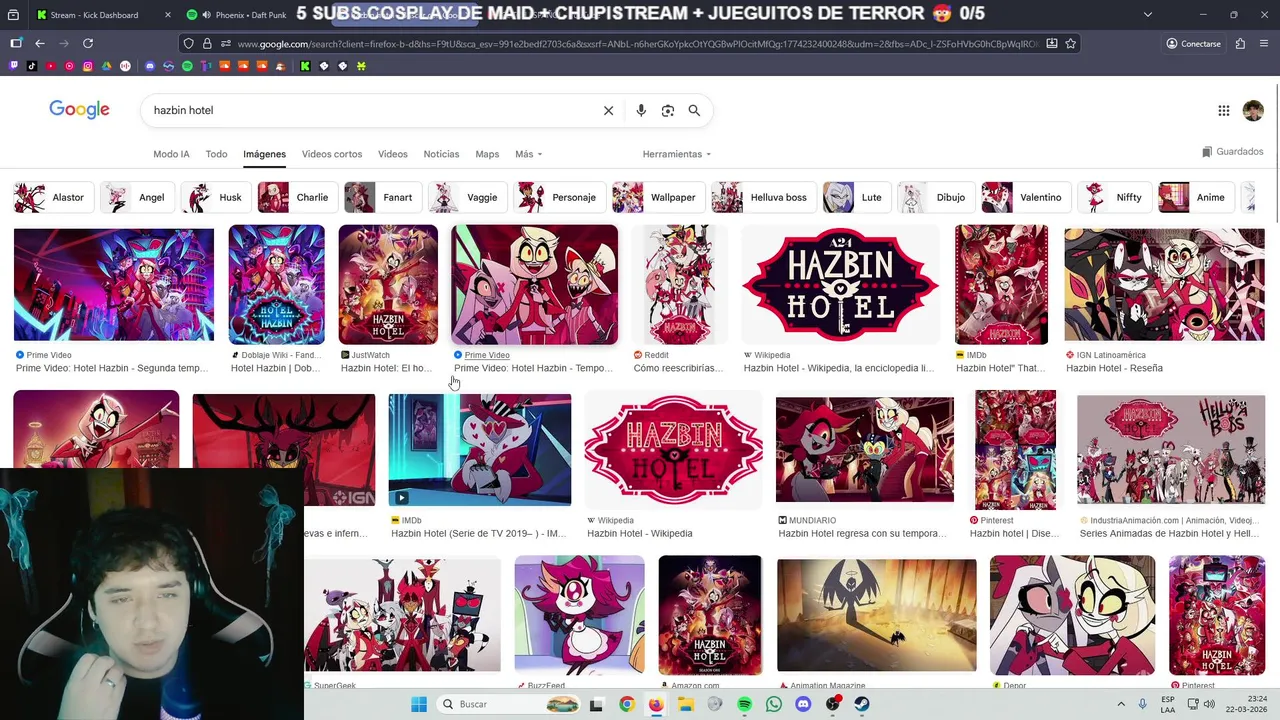Open the MUNDIARIO result thumbnail
1280x720 pixels.
point(865,449)
